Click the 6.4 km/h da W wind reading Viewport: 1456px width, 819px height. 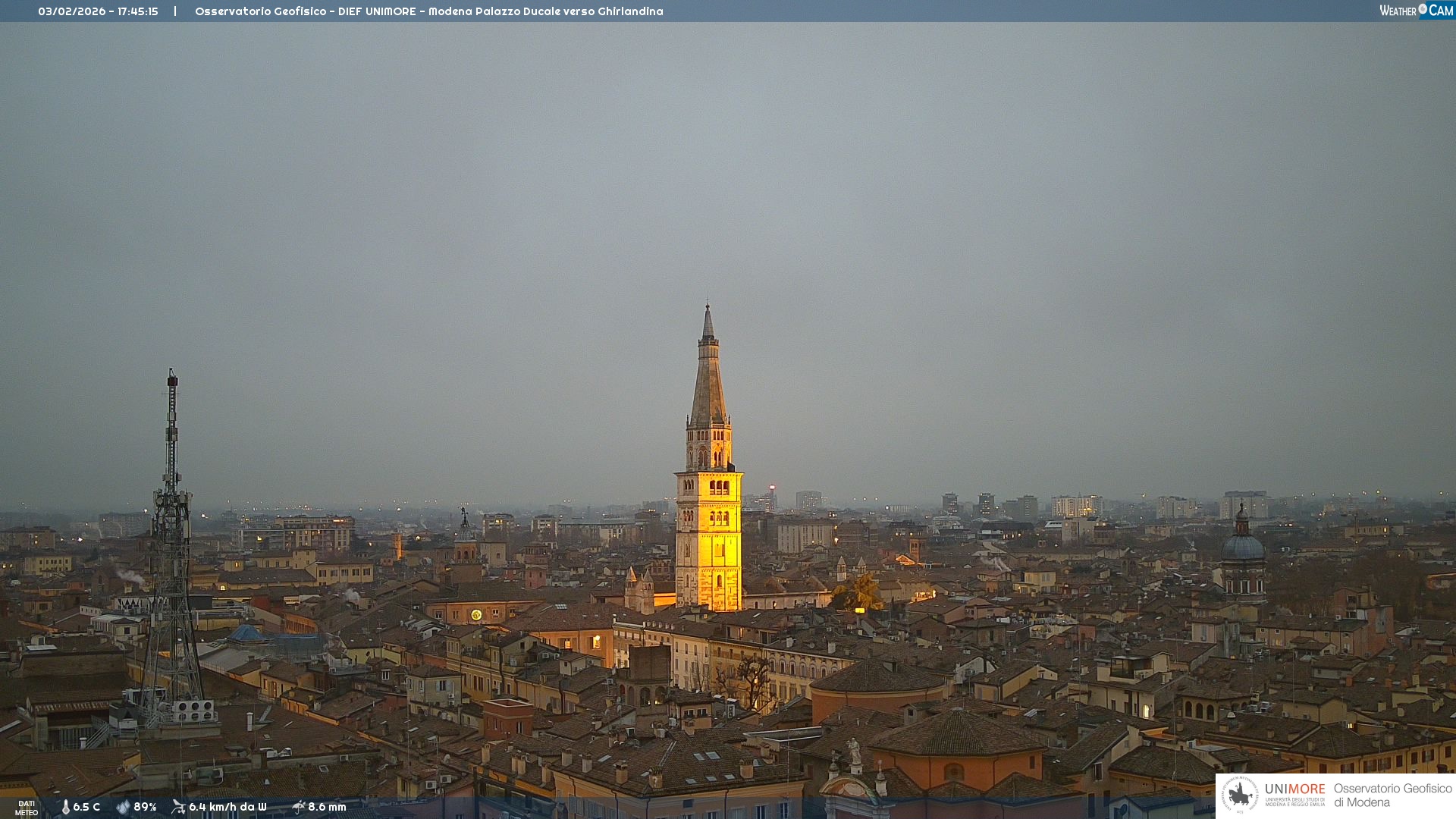tap(227, 807)
